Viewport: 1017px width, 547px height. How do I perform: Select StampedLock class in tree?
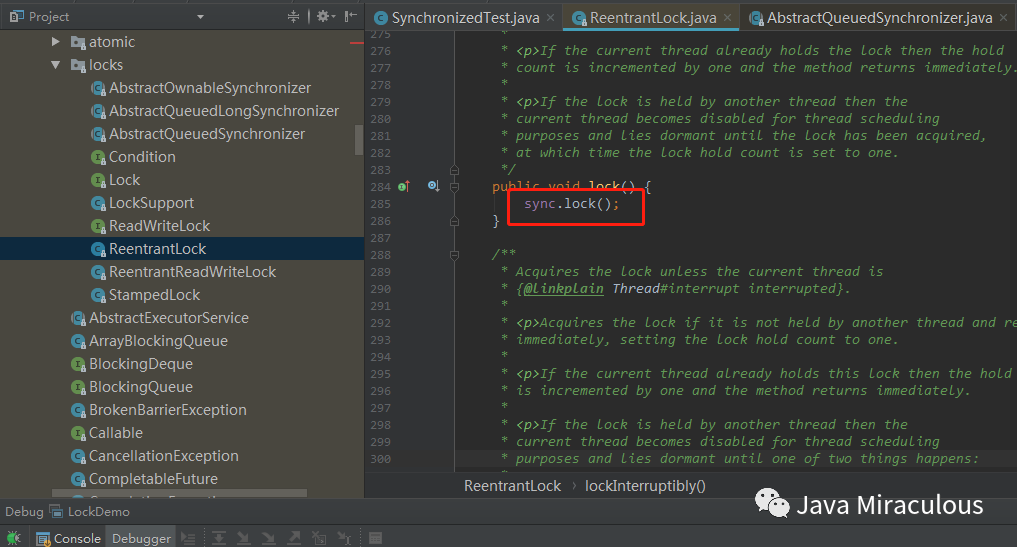pyautogui.click(x=146, y=295)
